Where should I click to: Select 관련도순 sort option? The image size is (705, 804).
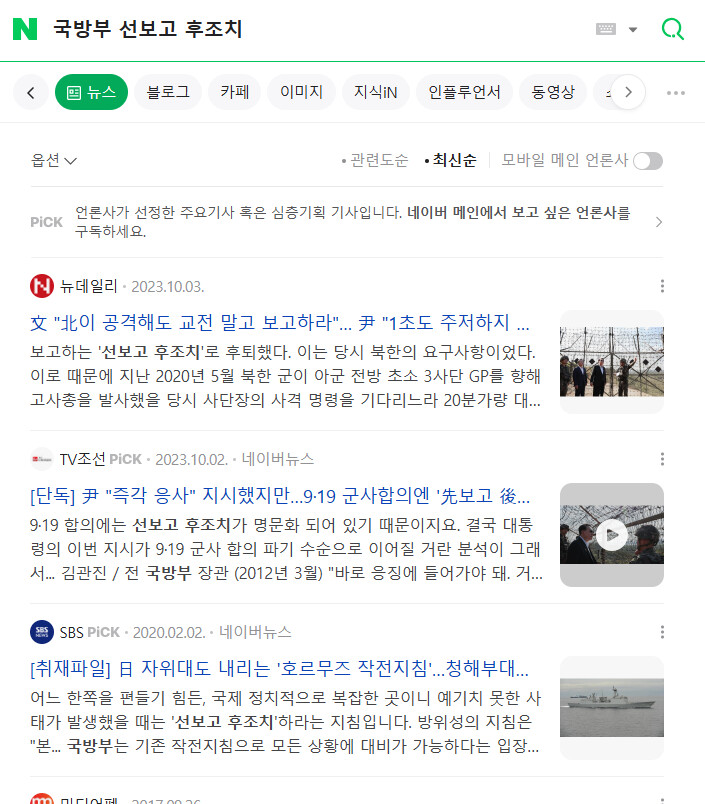click(375, 160)
